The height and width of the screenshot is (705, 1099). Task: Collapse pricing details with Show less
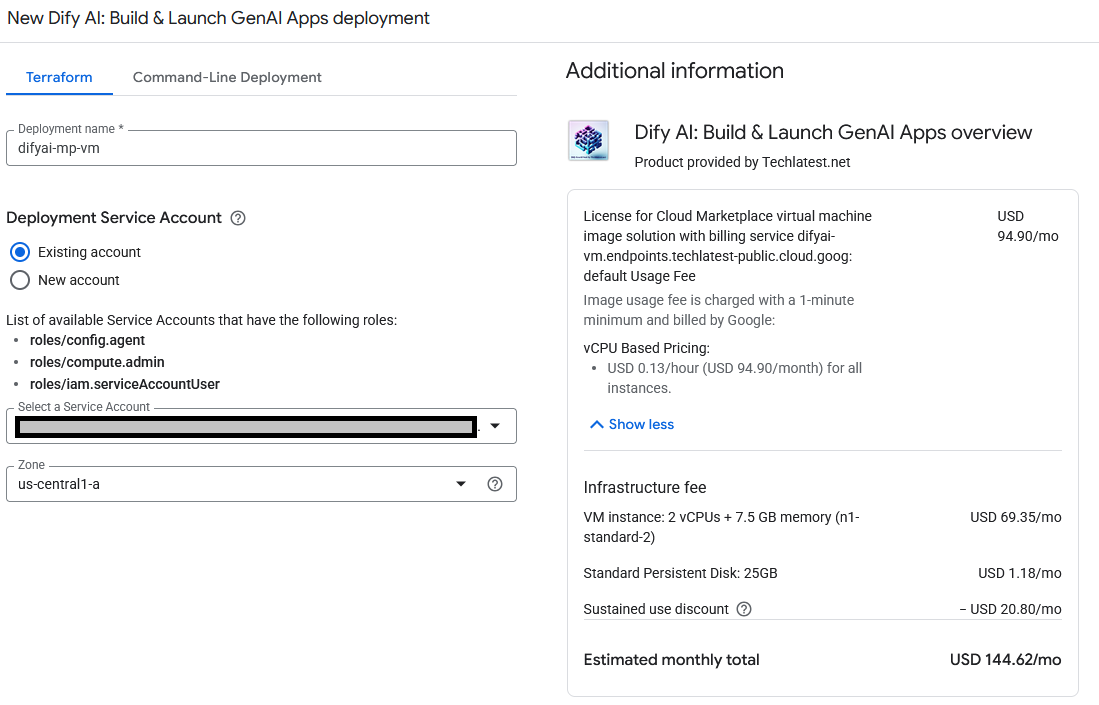click(632, 425)
